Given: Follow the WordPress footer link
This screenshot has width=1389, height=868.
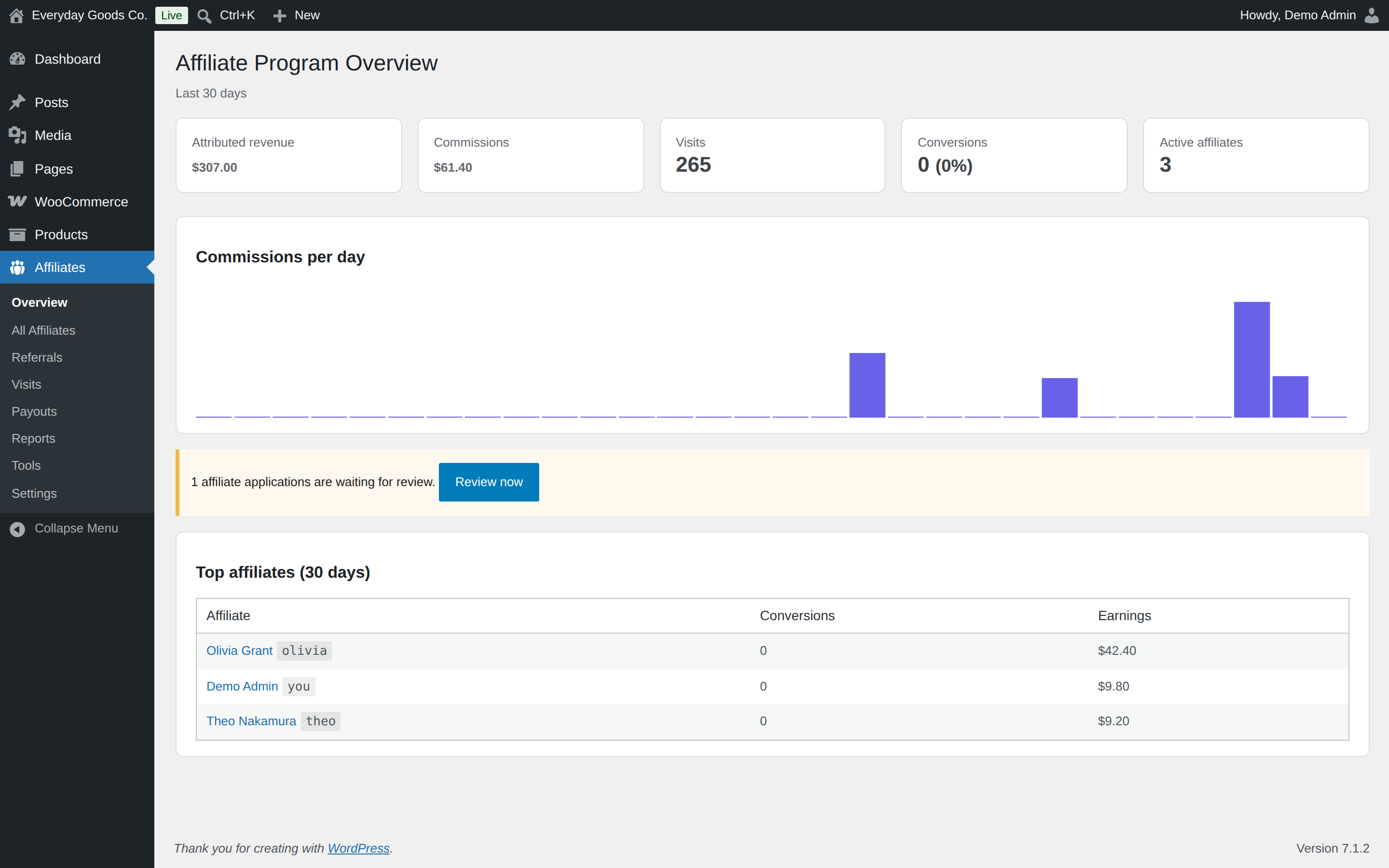Looking at the screenshot, I should tap(358, 848).
